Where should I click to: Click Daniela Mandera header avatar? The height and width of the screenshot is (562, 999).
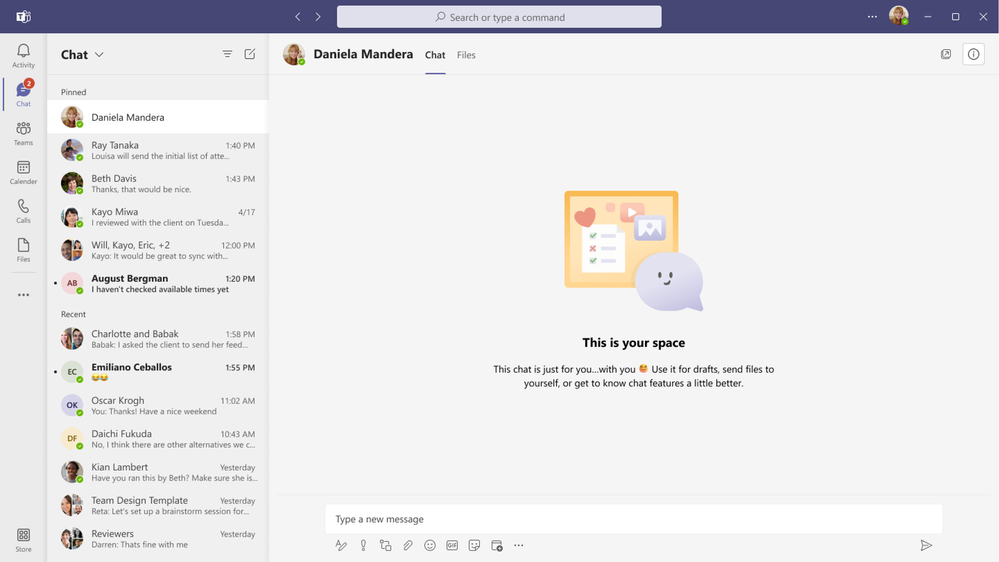pos(294,54)
